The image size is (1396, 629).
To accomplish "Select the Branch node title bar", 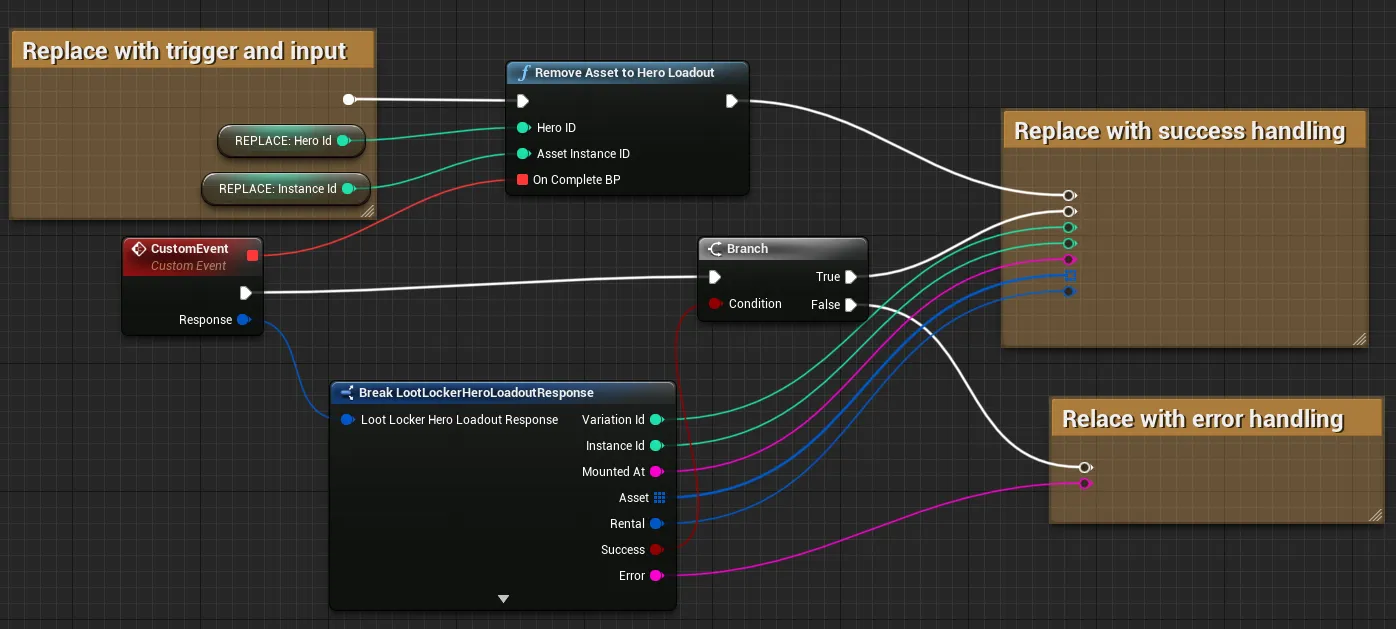I will coord(782,249).
